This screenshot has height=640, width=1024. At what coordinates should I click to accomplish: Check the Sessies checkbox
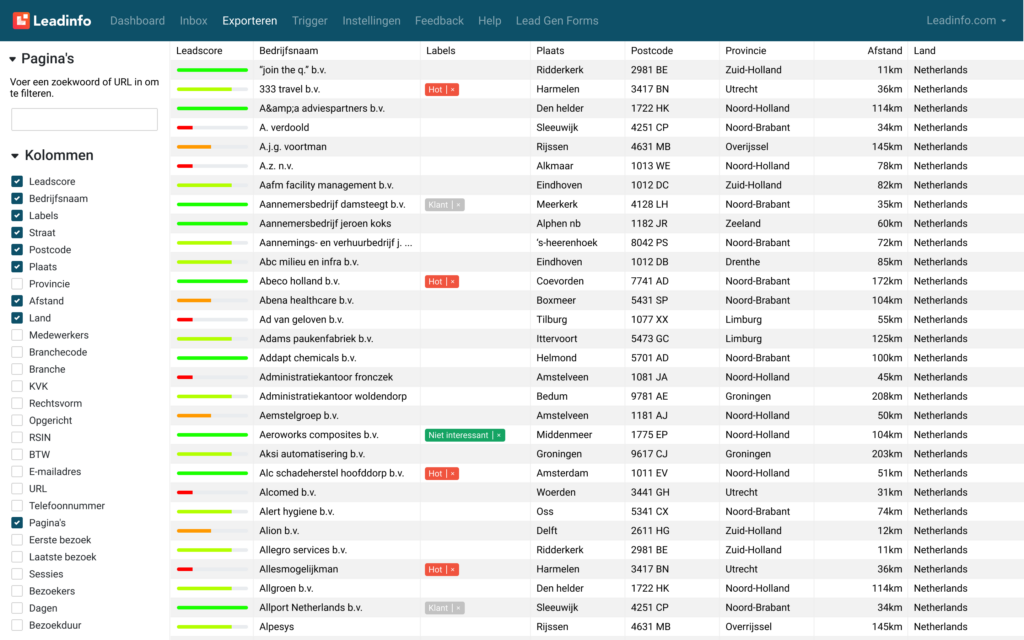coord(17,574)
